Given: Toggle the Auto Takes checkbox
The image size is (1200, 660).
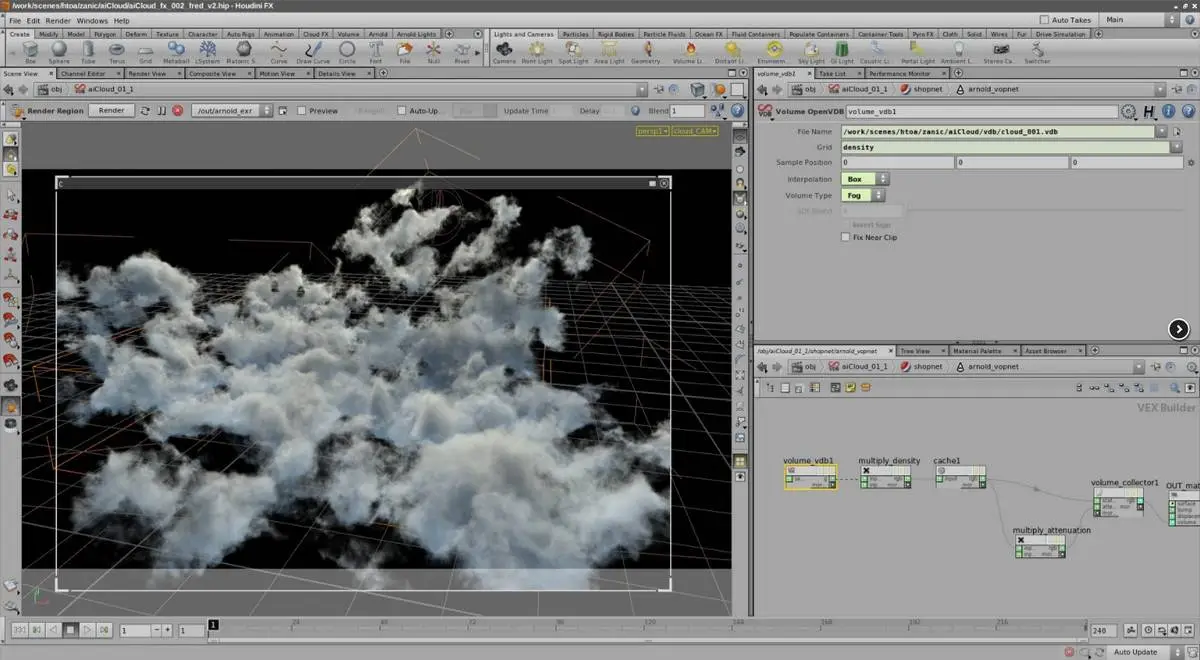Looking at the screenshot, I should [x=1045, y=20].
